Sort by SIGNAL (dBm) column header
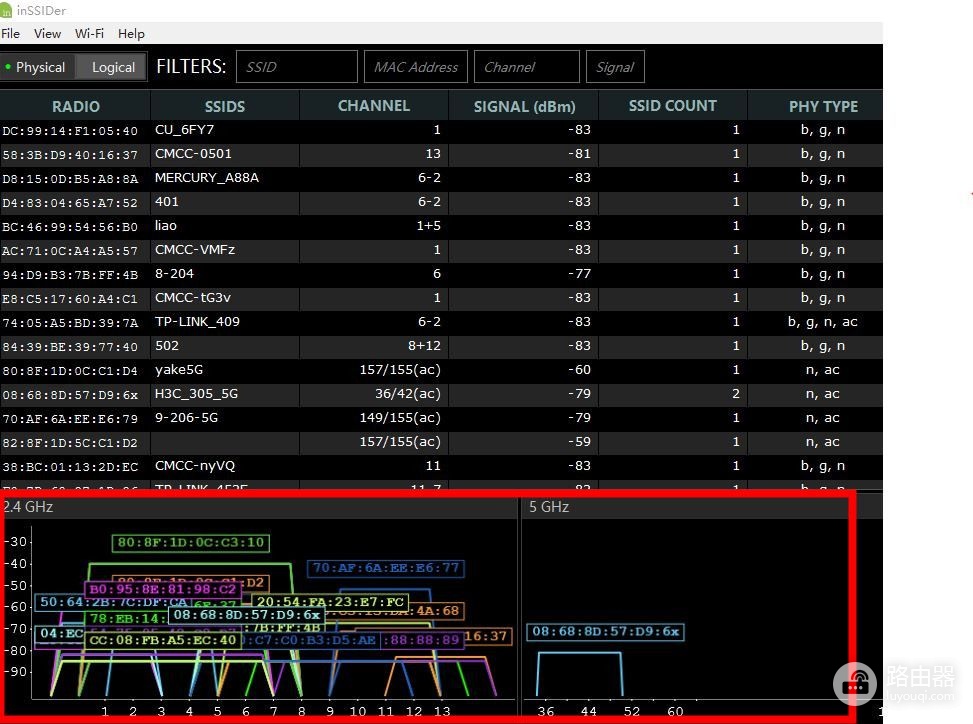973x724 pixels. [524, 106]
